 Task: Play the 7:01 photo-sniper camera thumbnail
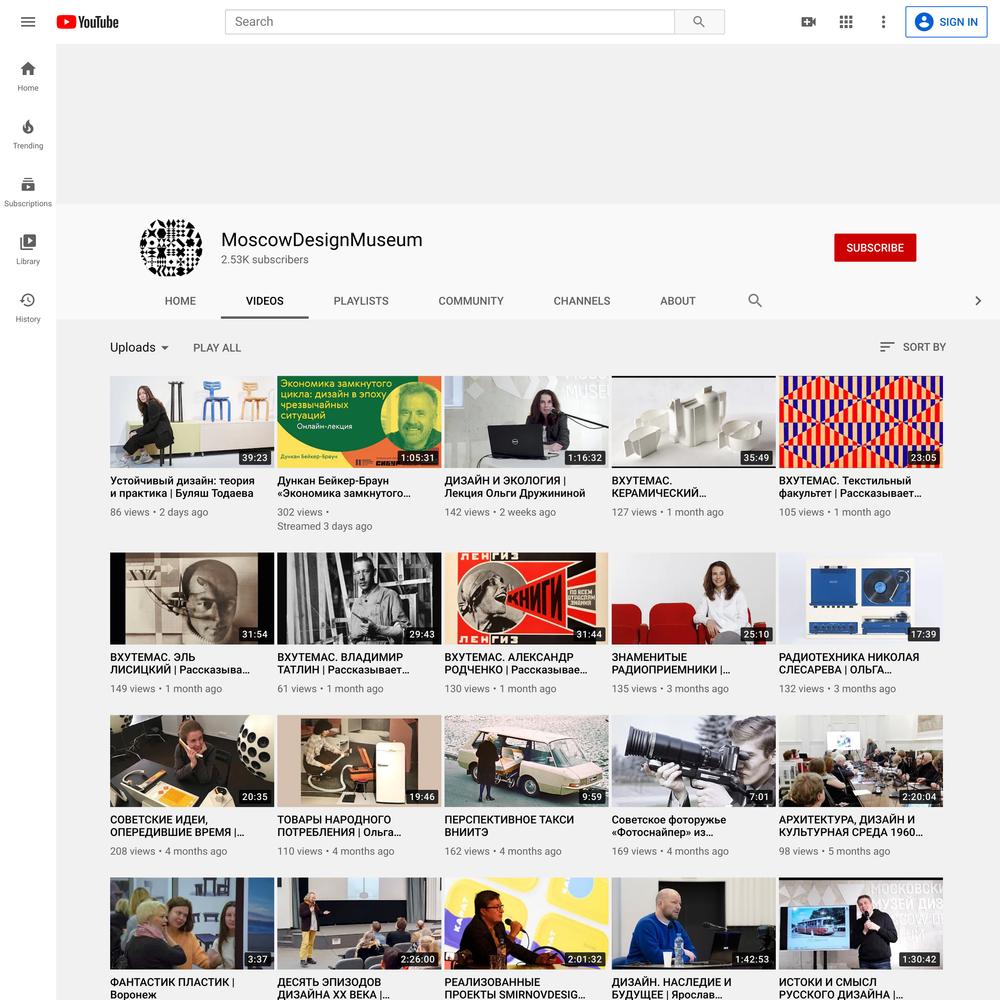(x=693, y=761)
